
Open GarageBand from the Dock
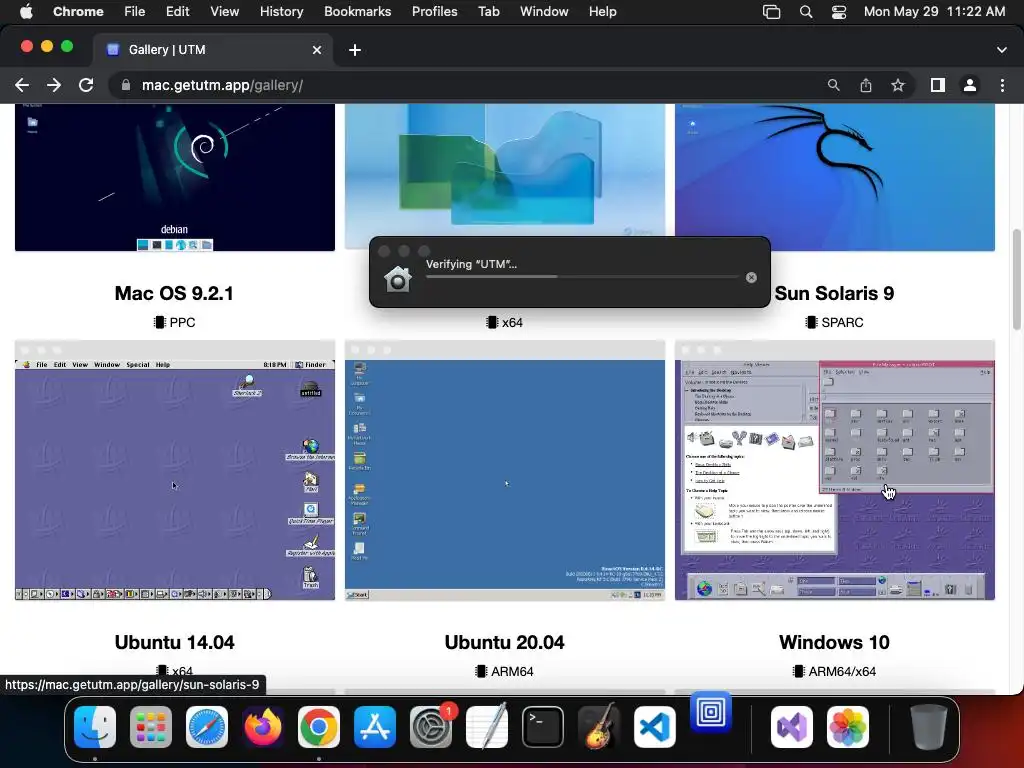[599, 726]
